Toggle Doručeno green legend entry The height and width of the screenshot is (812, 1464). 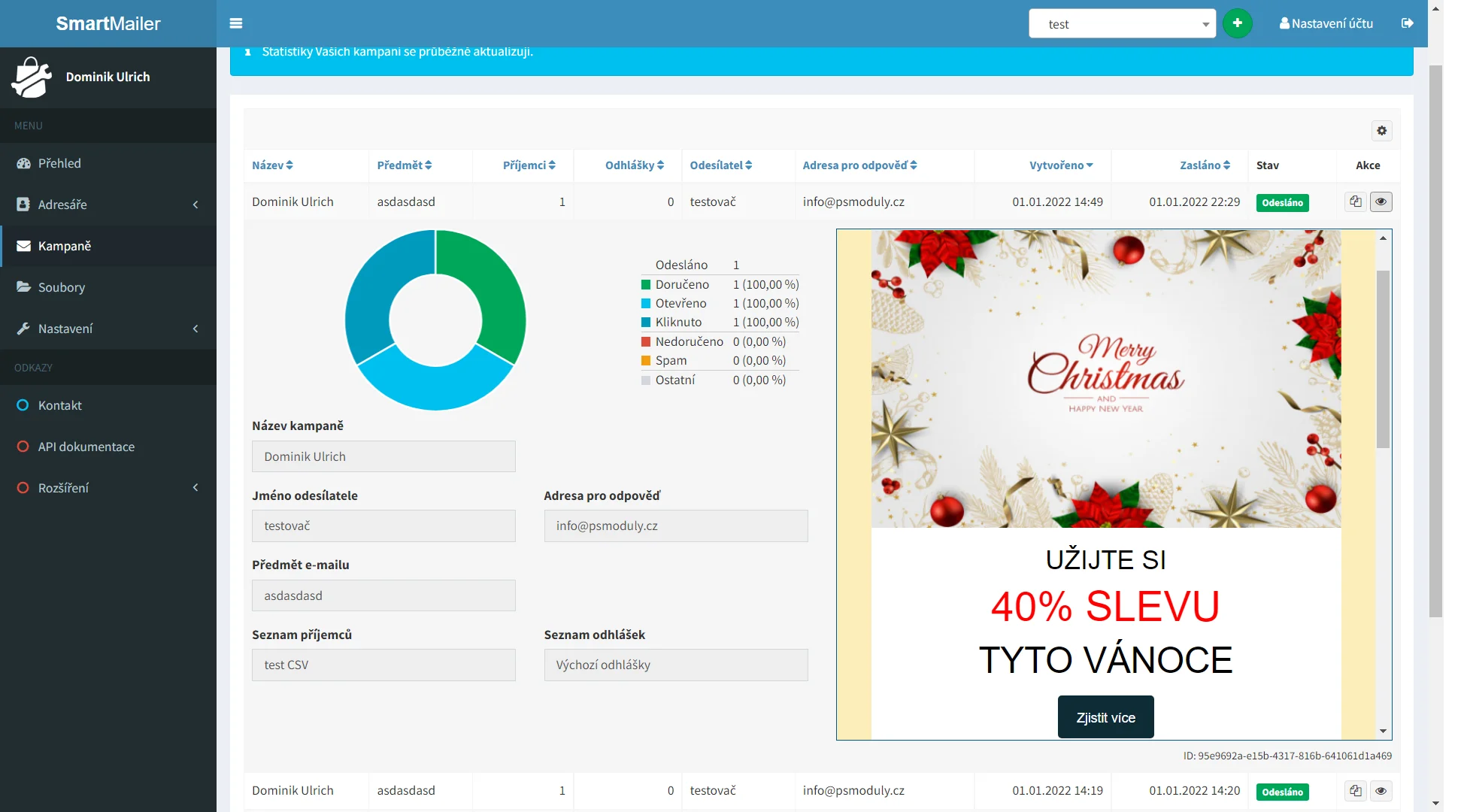(681, 285)
